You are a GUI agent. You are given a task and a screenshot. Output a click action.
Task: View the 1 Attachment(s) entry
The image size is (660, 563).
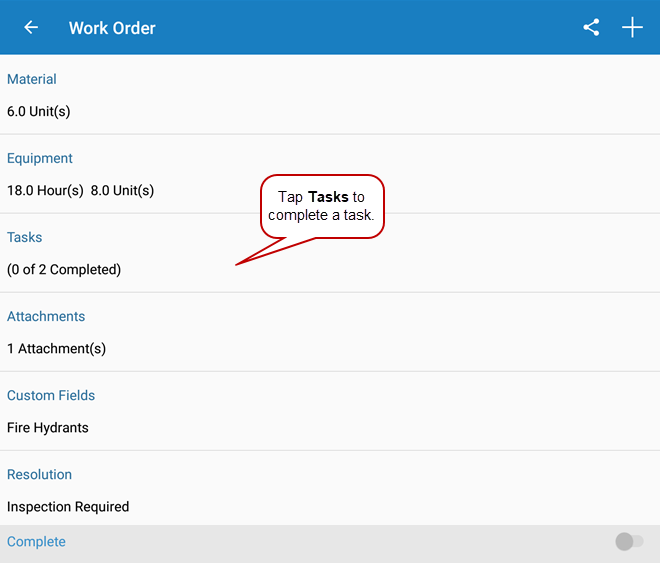click(x=56, y=348)
